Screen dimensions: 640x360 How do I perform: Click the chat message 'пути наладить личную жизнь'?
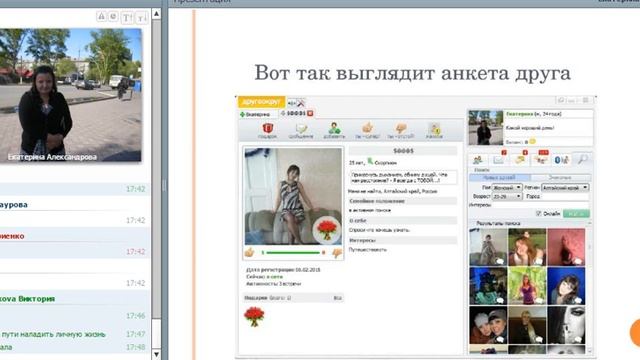point(53,334)
